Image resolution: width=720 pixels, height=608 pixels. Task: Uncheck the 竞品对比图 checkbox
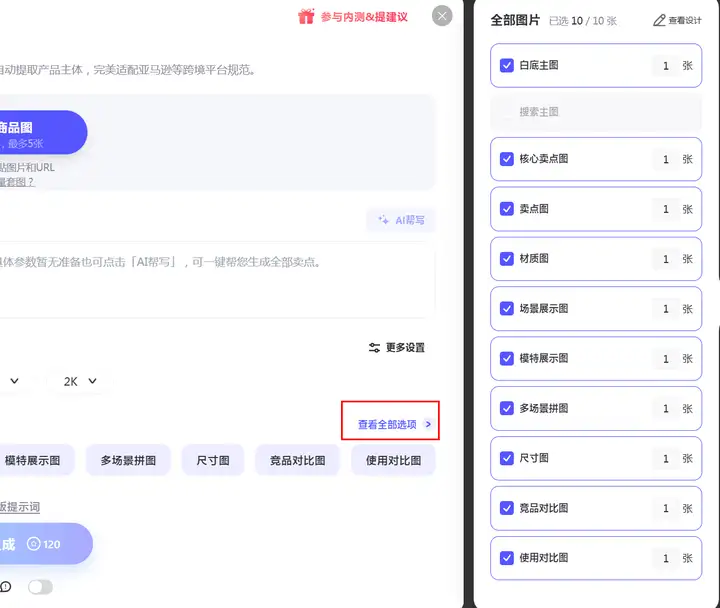pyautogui.click(x=506, y=508)
